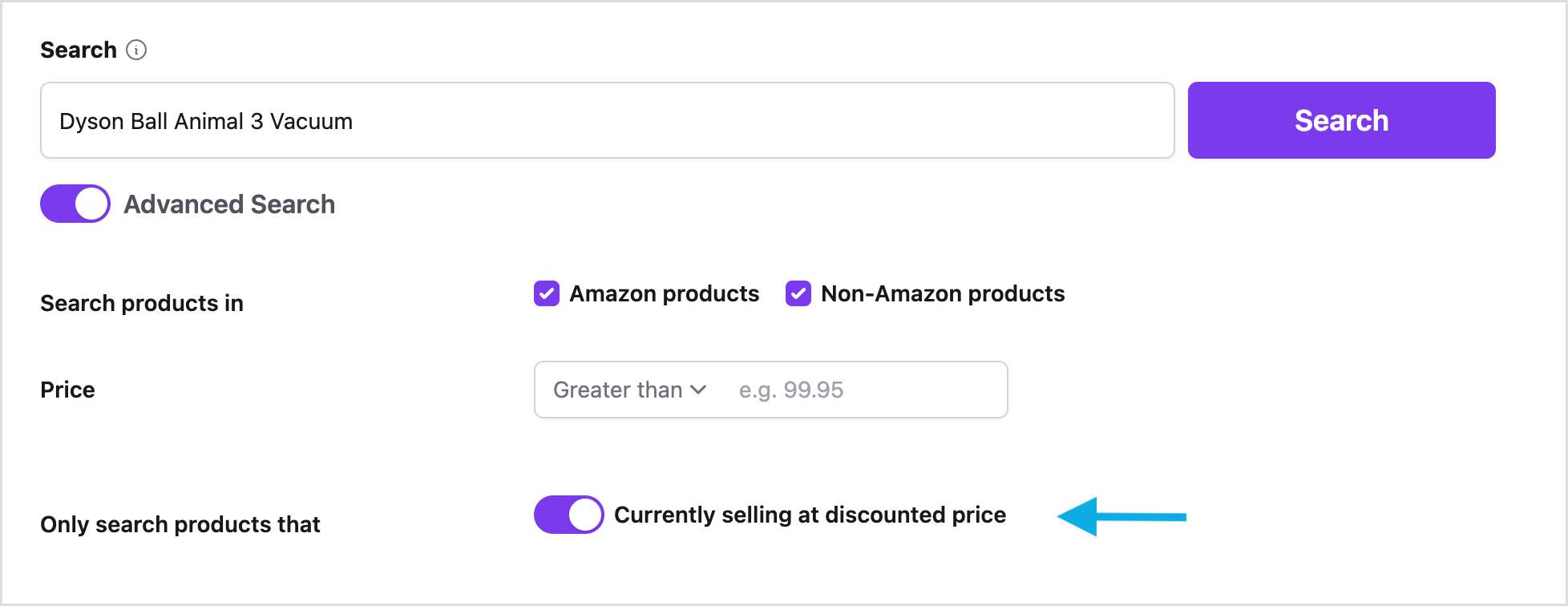
Task: Disable the discounted price toggle switch
Action: [569, 515]
